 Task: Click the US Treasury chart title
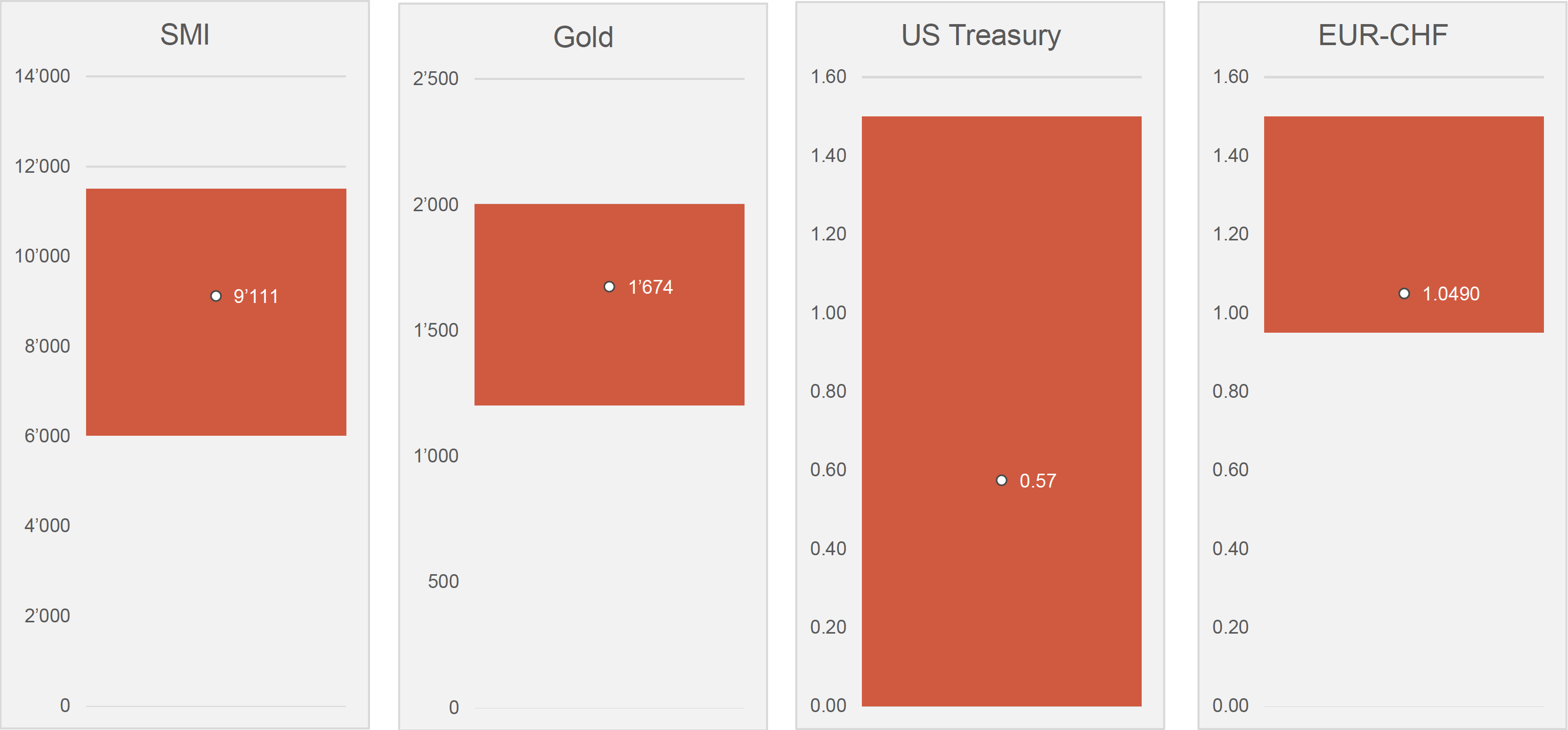980,35
